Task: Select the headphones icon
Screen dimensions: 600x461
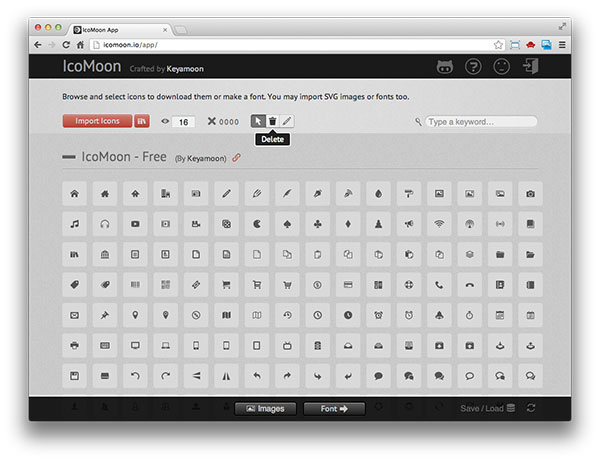Action: [x=105, y=224]
